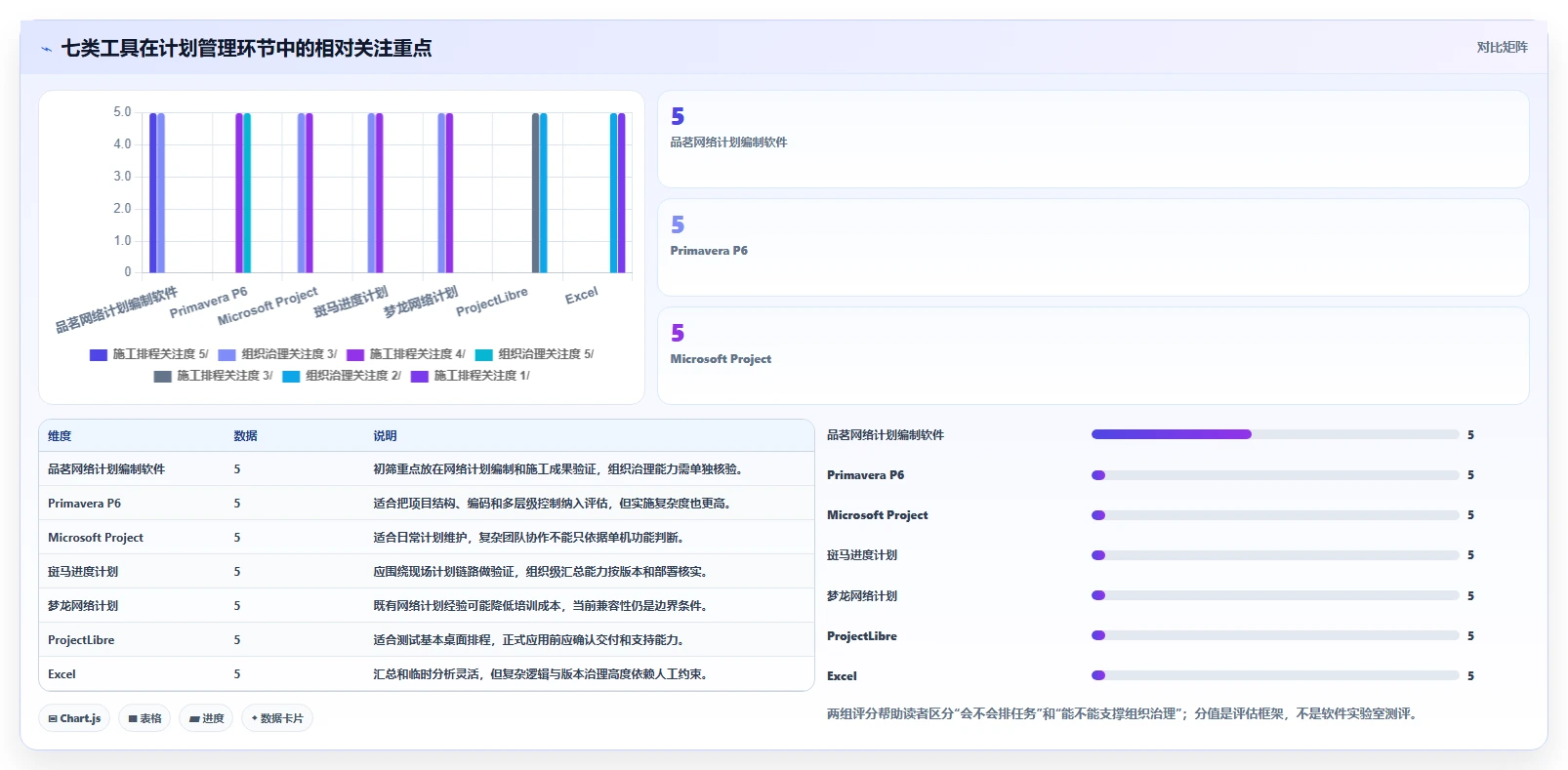Click the 维度 table column header
This screenshot has height=770, width=1568.
(60, 436)
